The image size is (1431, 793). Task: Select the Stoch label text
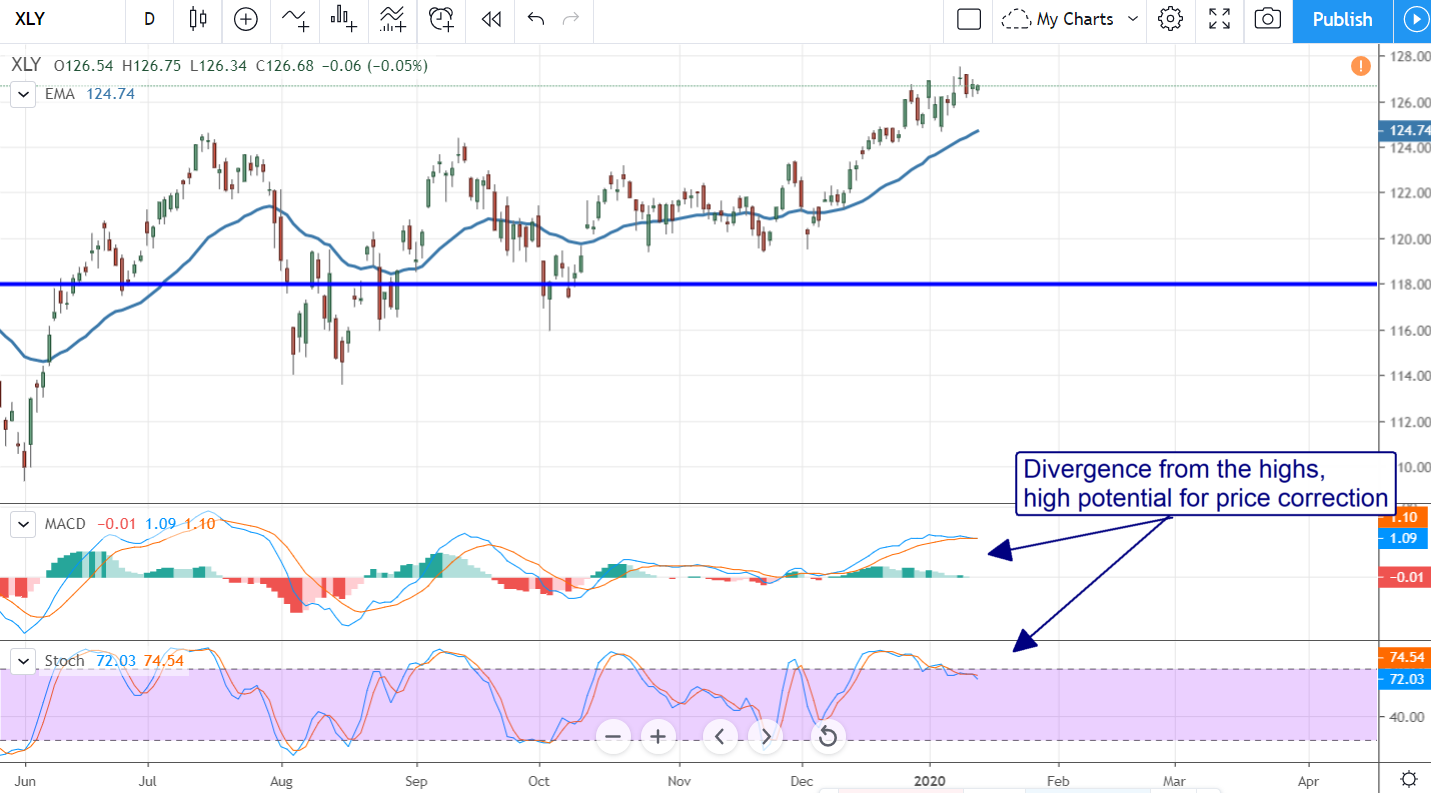(x=64, y=661)
